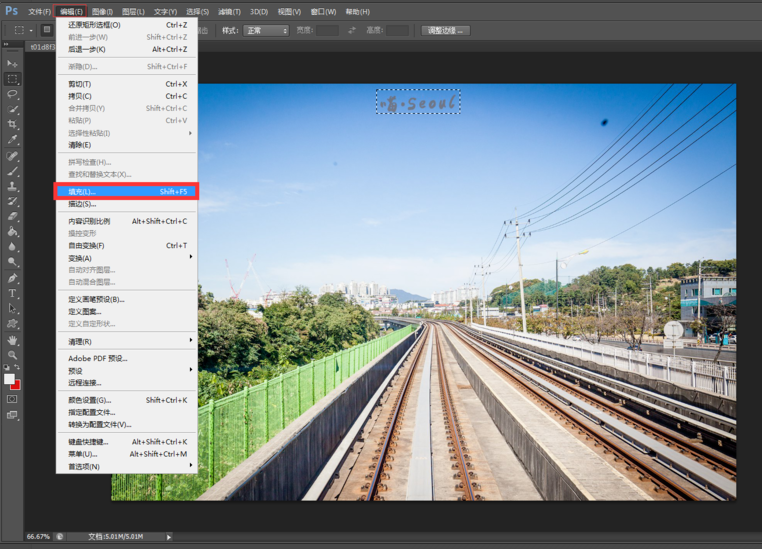Screen dimensions: 762x549
Task: Select the Pen tool
Action: [13, 279]
